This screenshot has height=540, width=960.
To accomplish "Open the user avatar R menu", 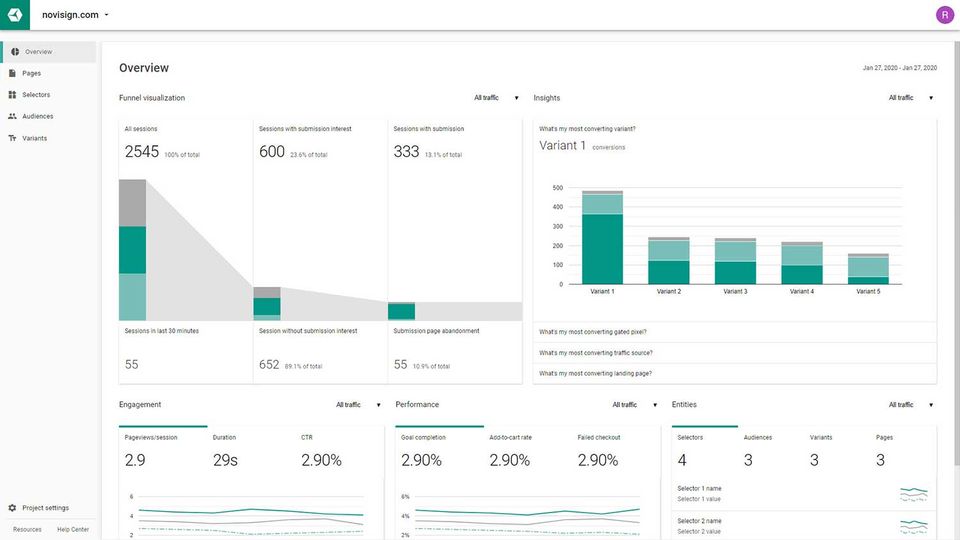I will pos(945,15).
